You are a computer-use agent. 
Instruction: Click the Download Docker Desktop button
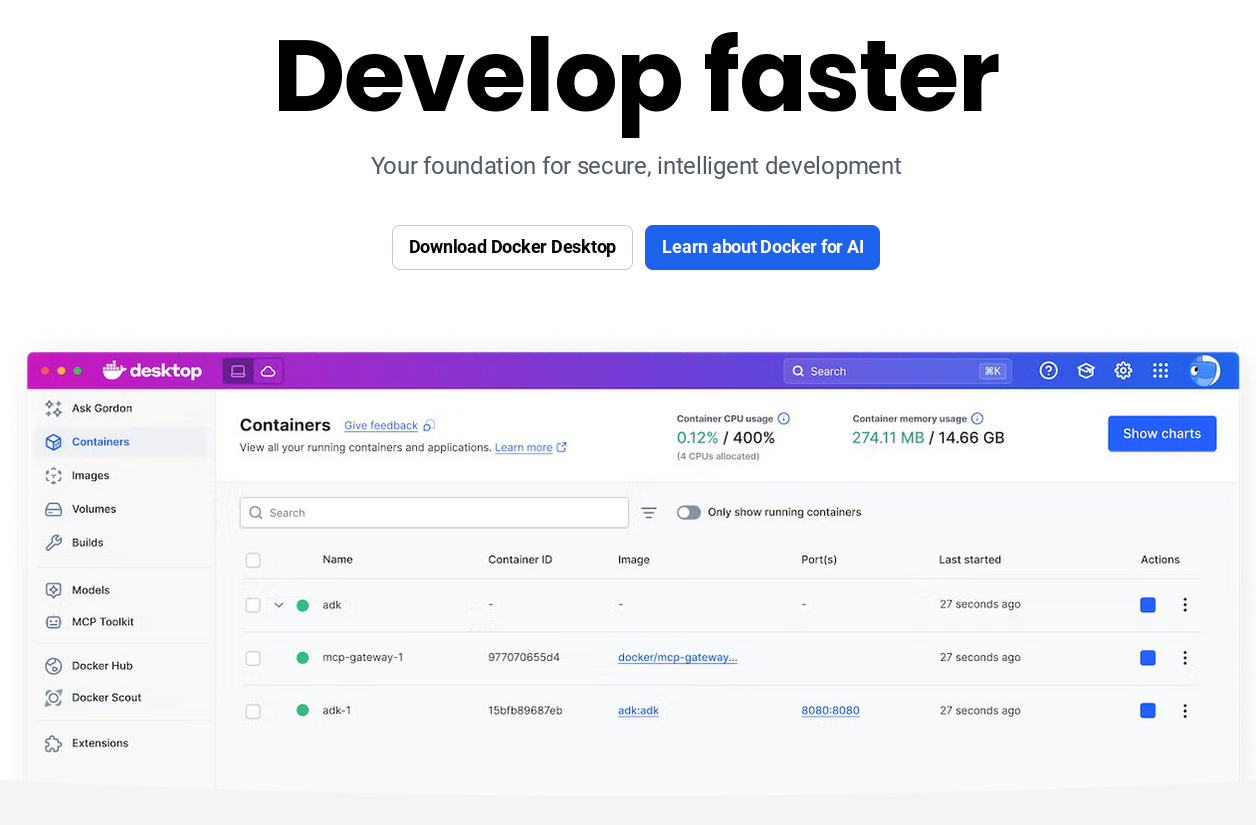click(x=512, y=247)
